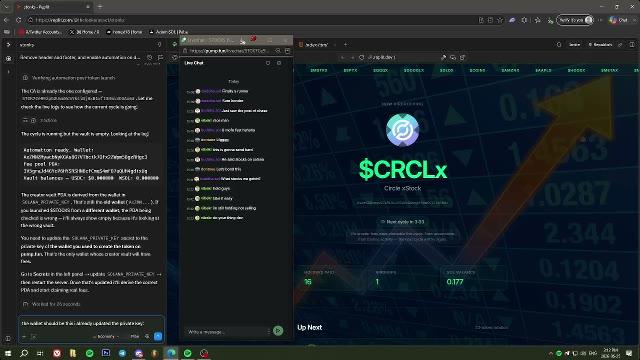Viewport: 640px width, 360px height.
Task: Click Live Chat bell icon
Action: coord(268,63)
